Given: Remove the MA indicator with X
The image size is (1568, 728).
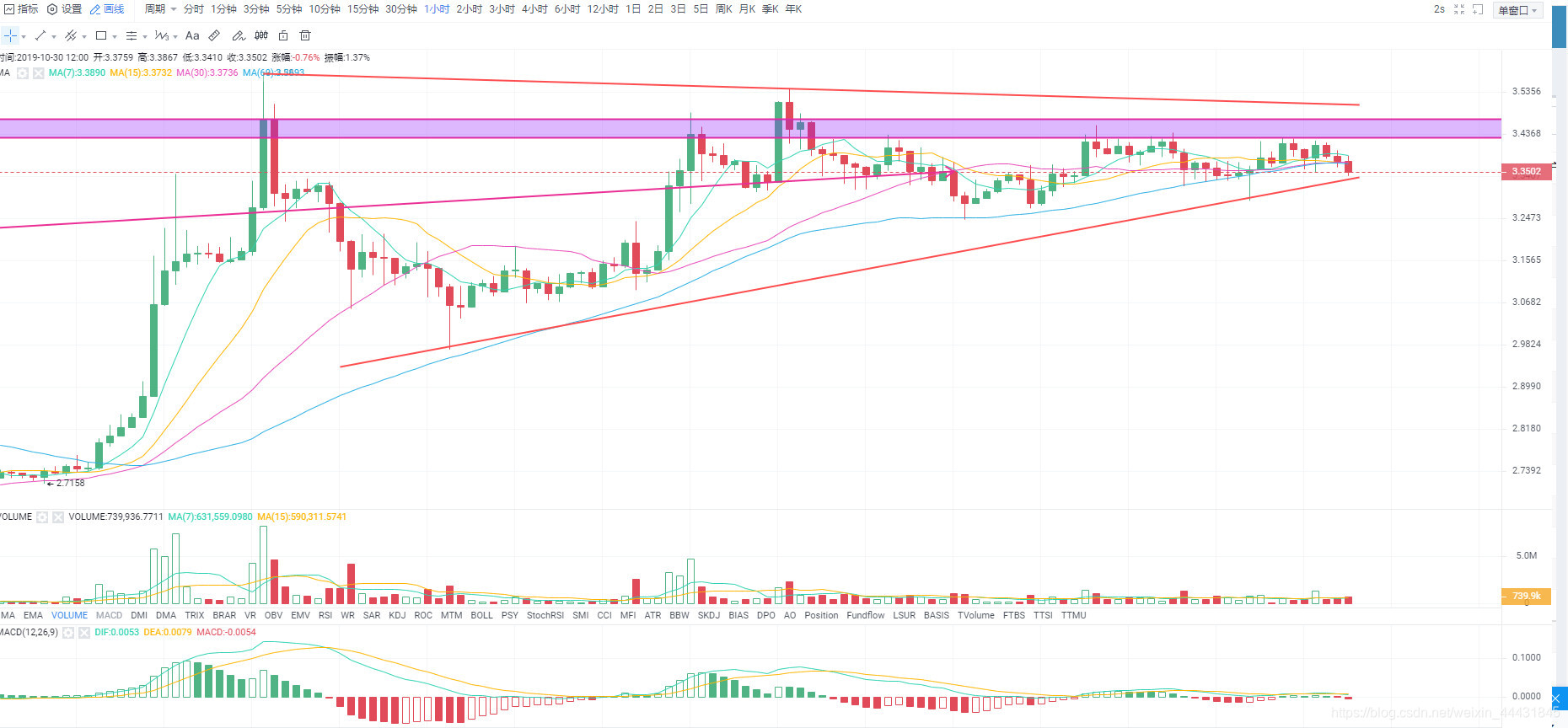Looking at the screenshot, I should coord(38,73).
